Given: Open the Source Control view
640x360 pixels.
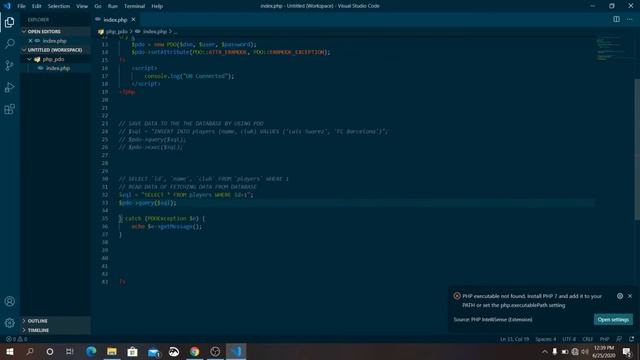Looking at the screenshot, I should click(x=9, y=65).
